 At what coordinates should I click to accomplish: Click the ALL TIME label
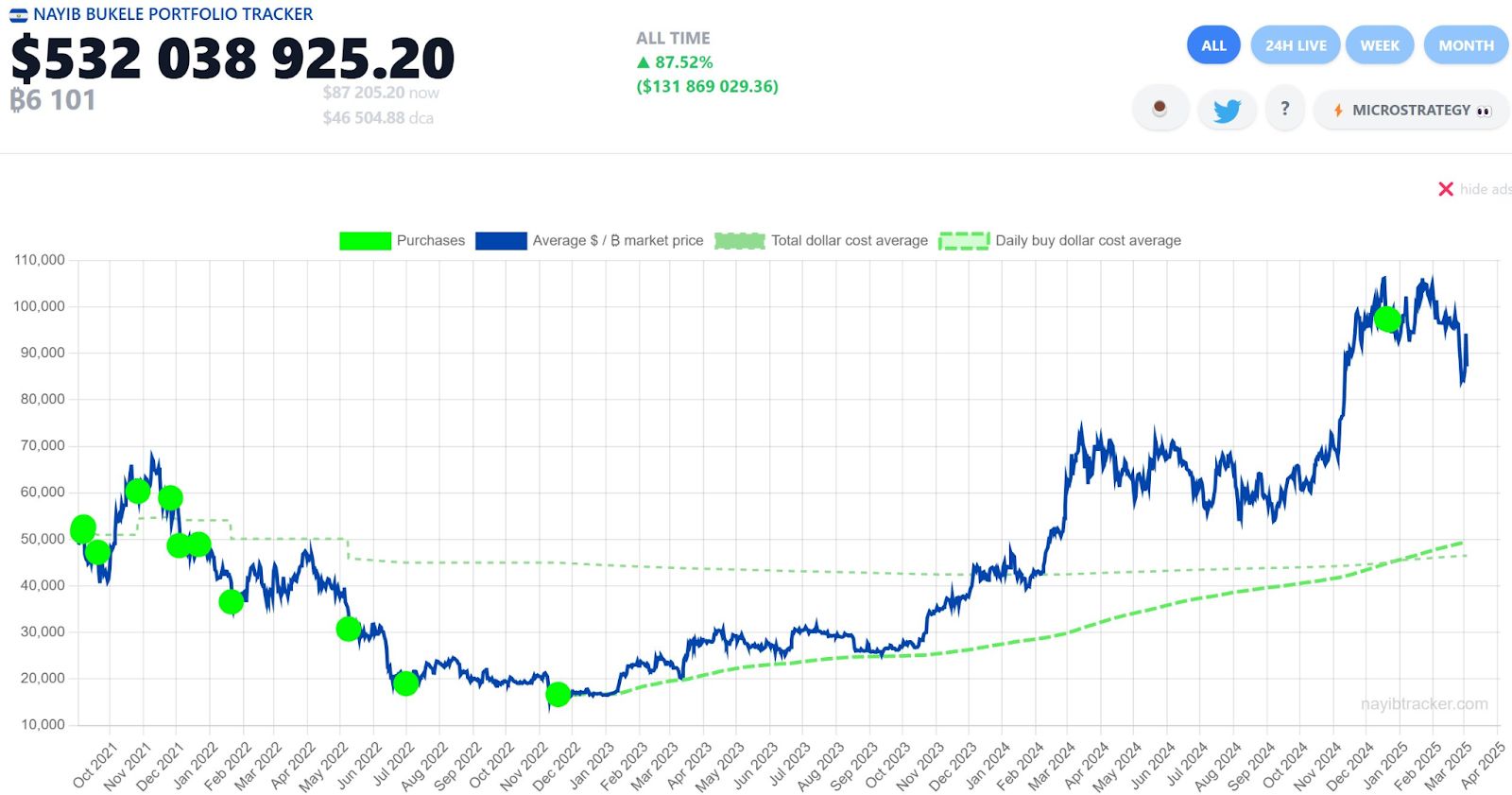(x=673, y=38)
